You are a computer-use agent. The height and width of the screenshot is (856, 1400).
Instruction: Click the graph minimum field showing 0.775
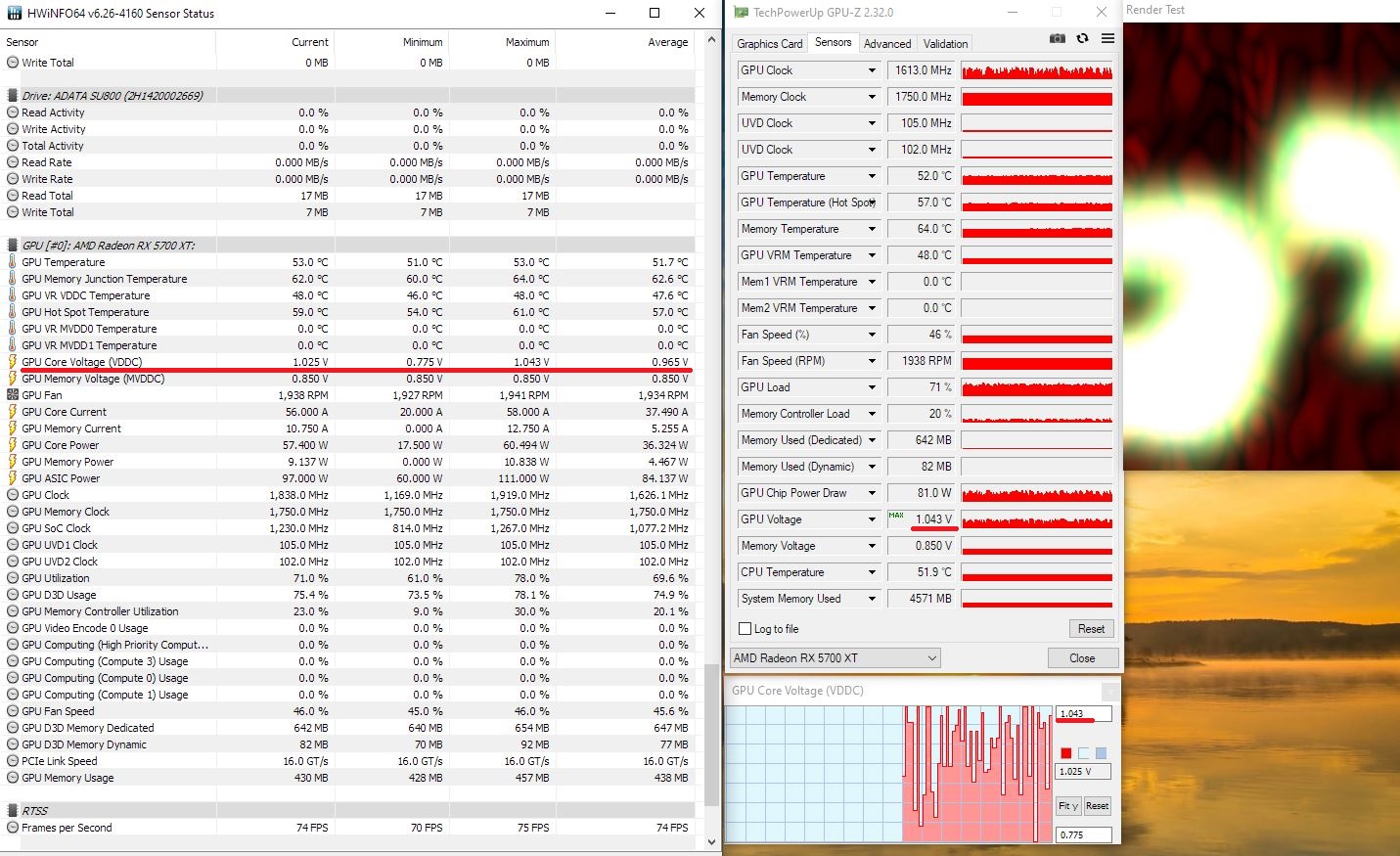pos(1084,834)
